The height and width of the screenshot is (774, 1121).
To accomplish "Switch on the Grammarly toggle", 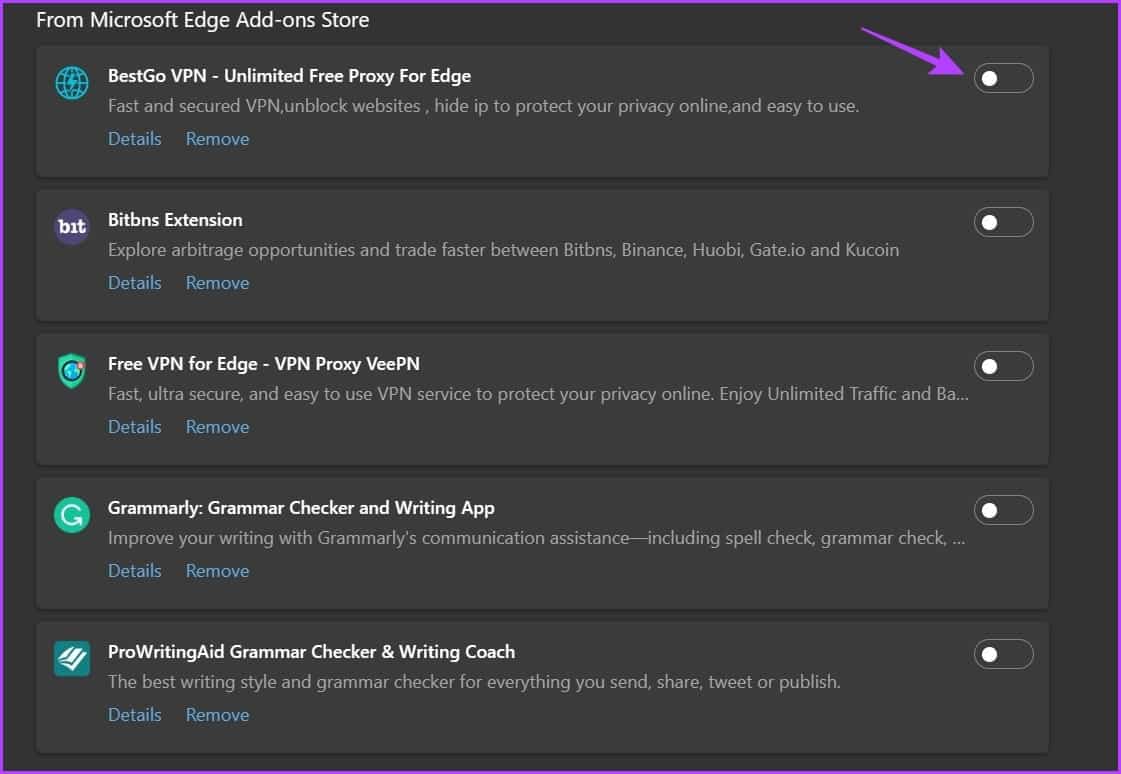I will tap(1003, 510).
